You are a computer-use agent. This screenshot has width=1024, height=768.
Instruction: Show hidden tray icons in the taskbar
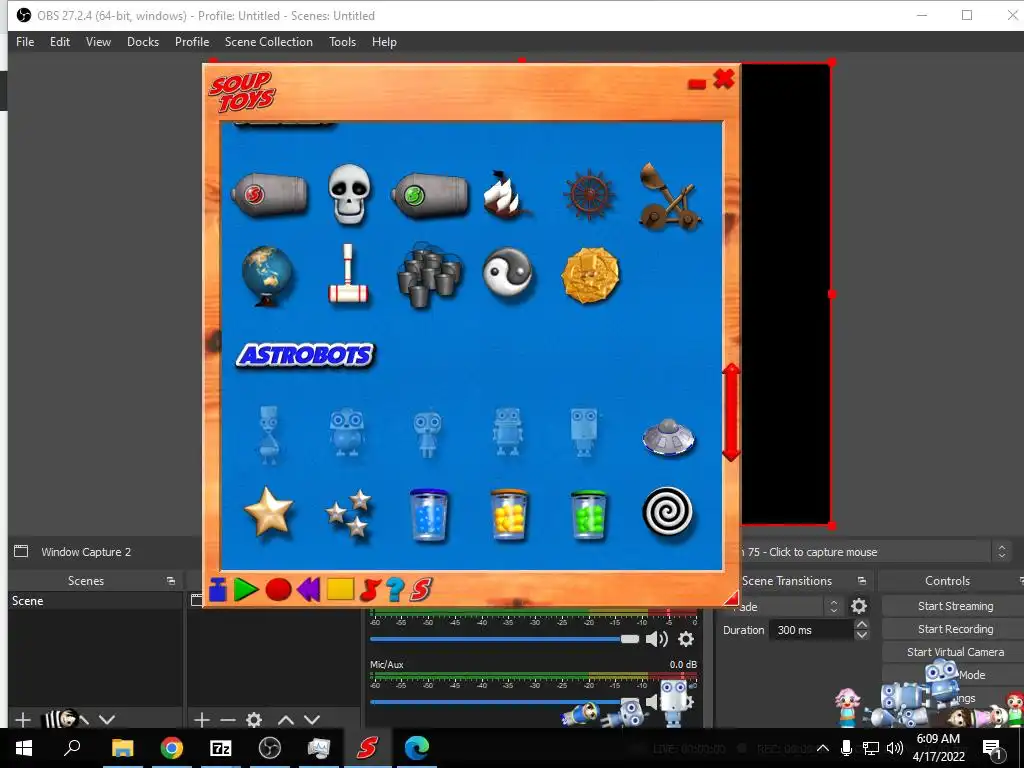point(823,748)
